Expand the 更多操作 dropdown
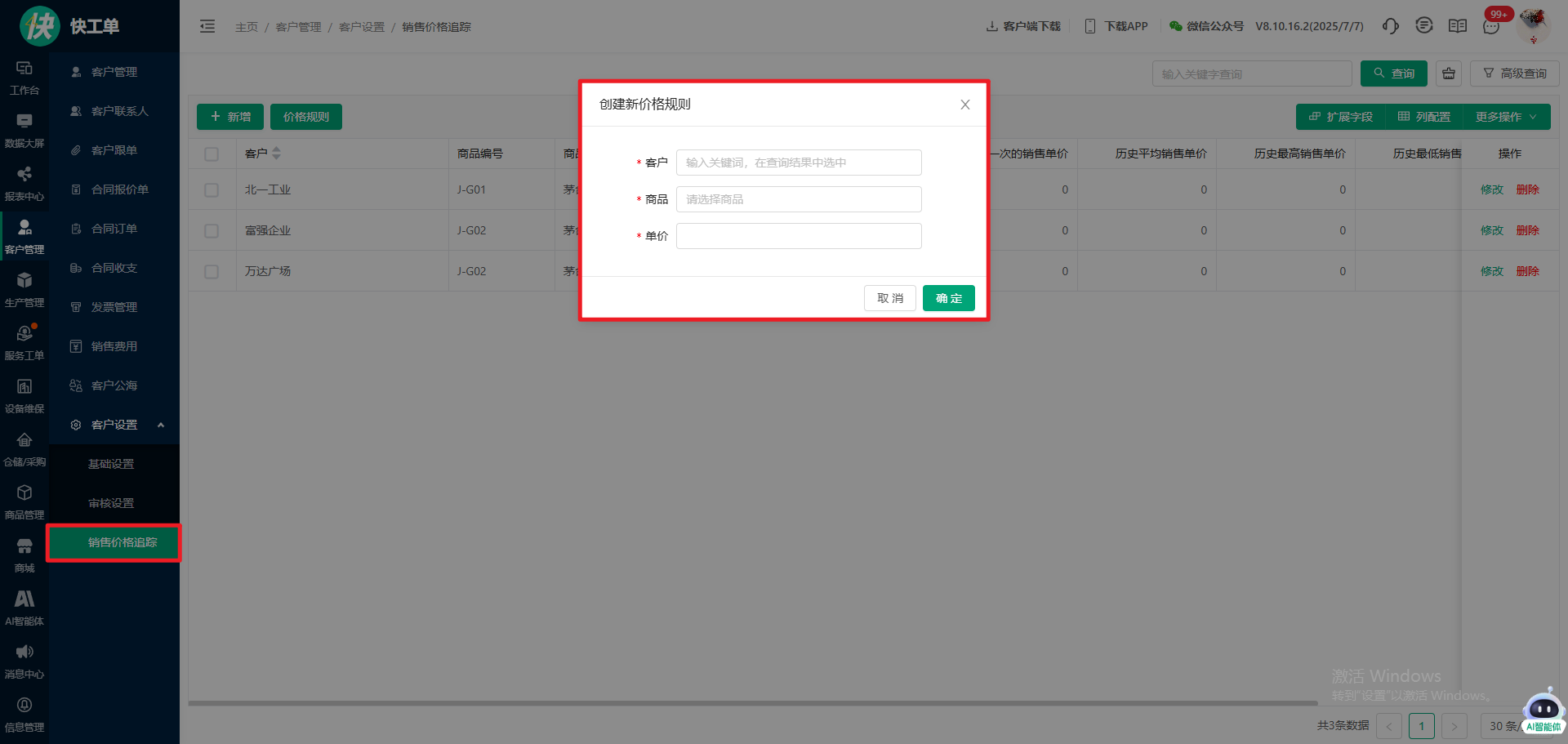 click(1506, 117)
